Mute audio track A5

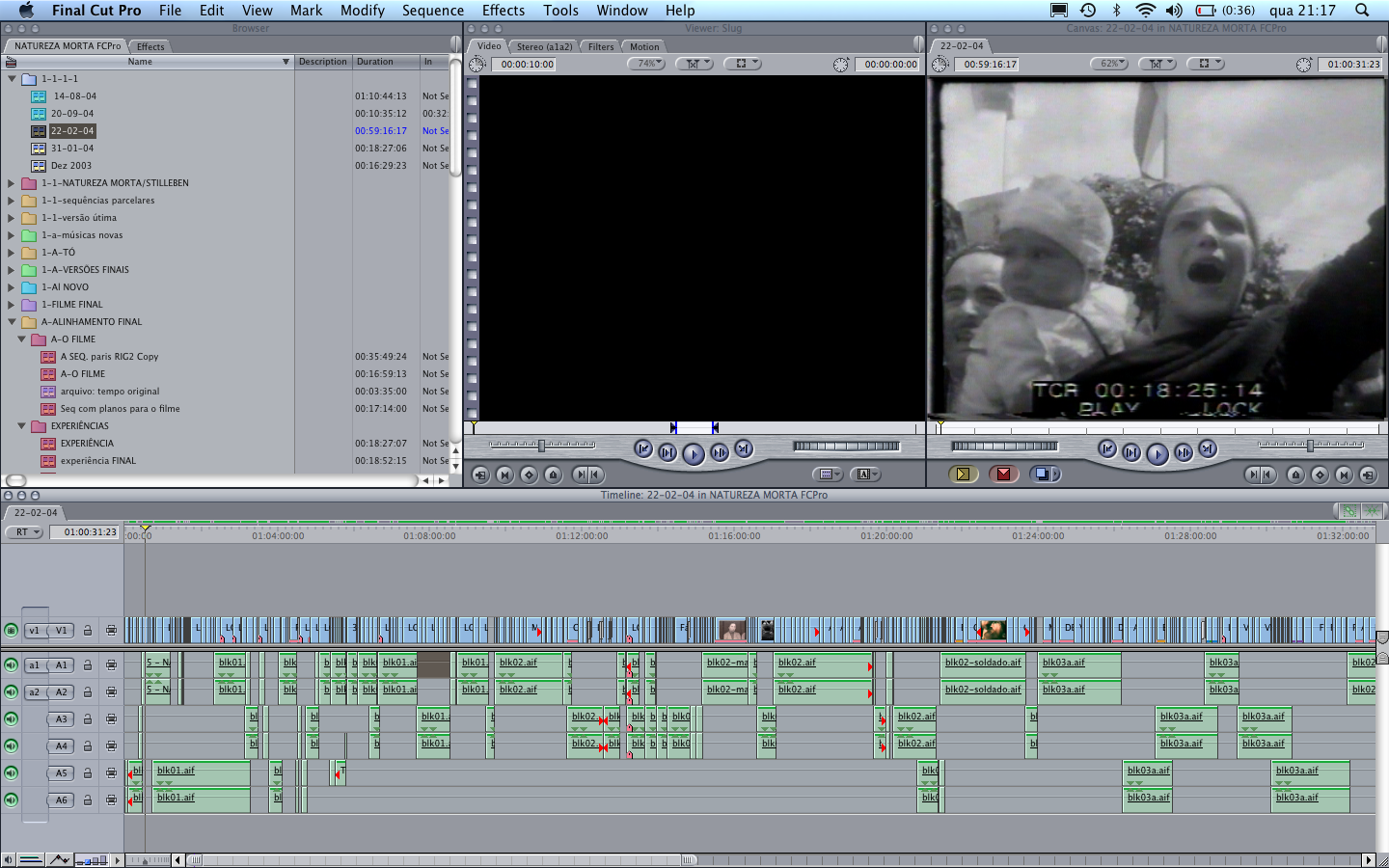point(11,773)
